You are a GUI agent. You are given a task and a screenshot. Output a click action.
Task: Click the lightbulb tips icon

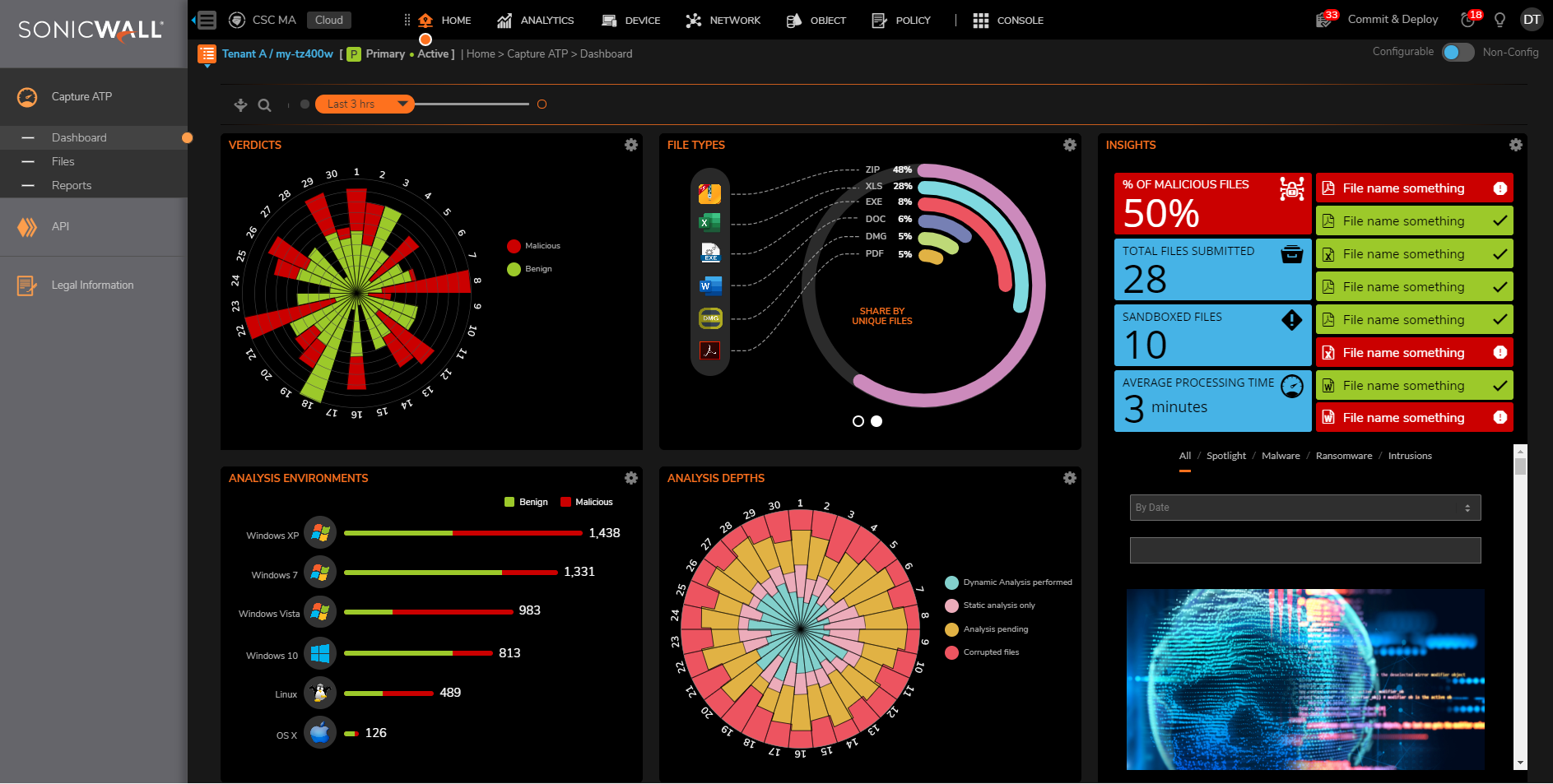pos(1500,20)
